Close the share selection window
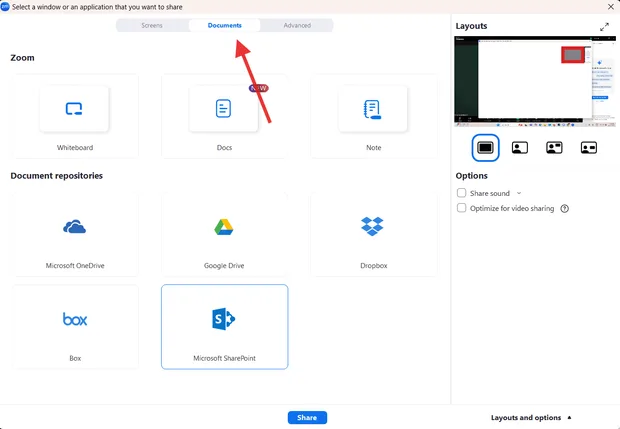The width and height of the screenshot is (620, 429). (611, 7)
